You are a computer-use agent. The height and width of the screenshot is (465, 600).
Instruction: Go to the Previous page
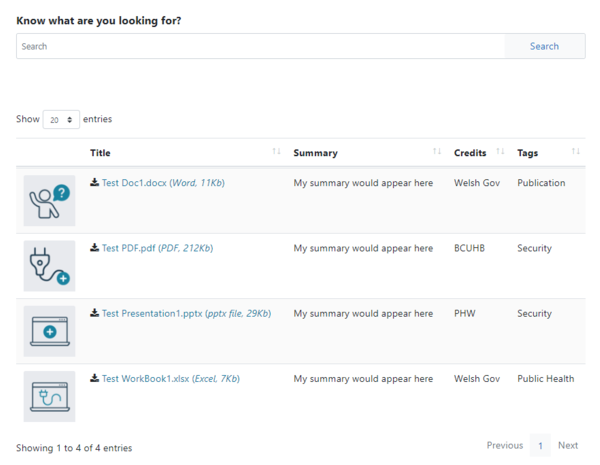coord(504,446)
